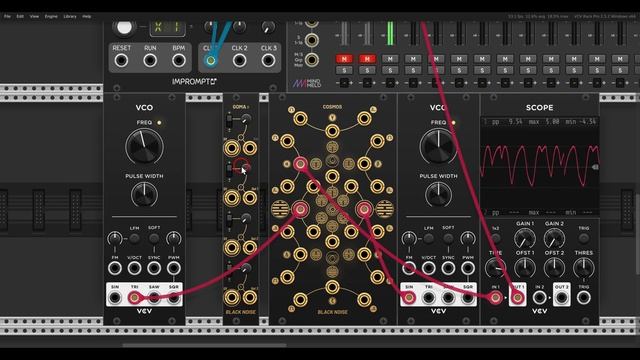Screen dimensions: 640x360
Task: Click the left VCO's PWM input jack
Action: point(173,268)
